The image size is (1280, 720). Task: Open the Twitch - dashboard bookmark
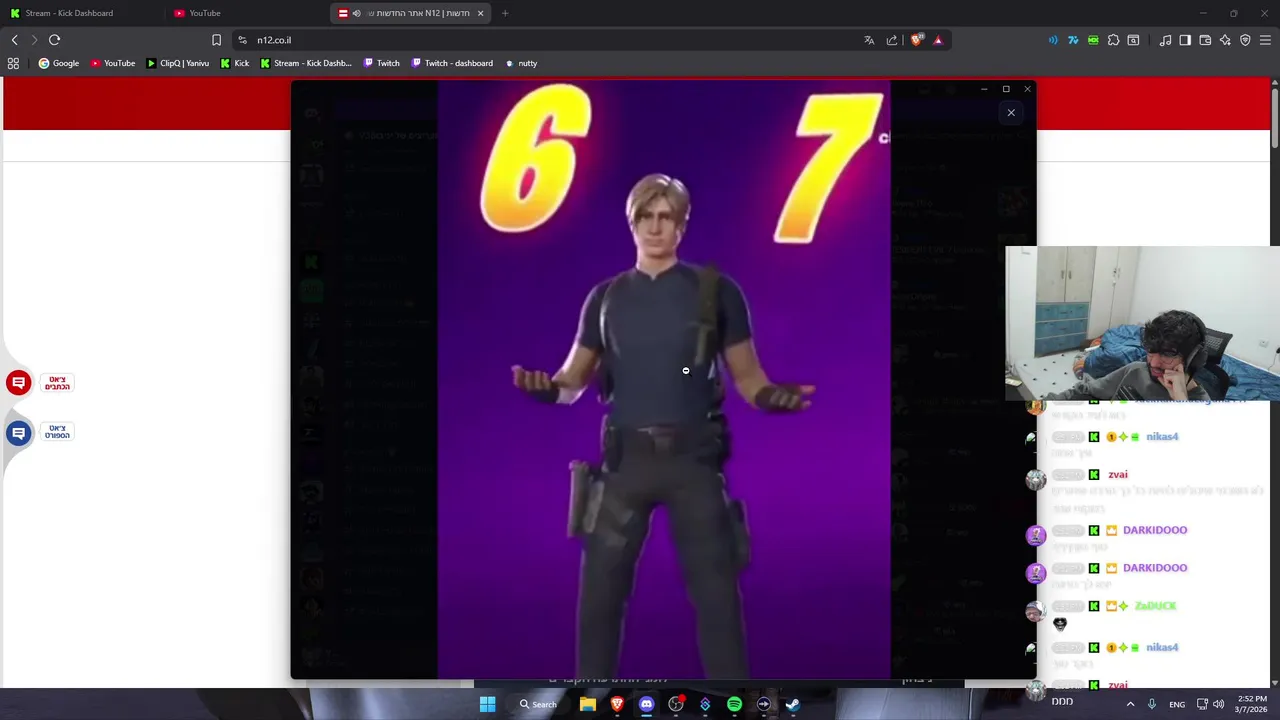click(452, 63)
